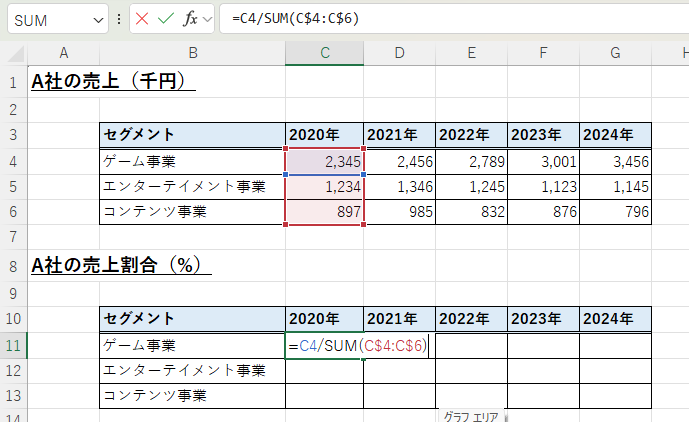Select the title cell A社の売上（千円）
The image size is (689, 422).
112,82
